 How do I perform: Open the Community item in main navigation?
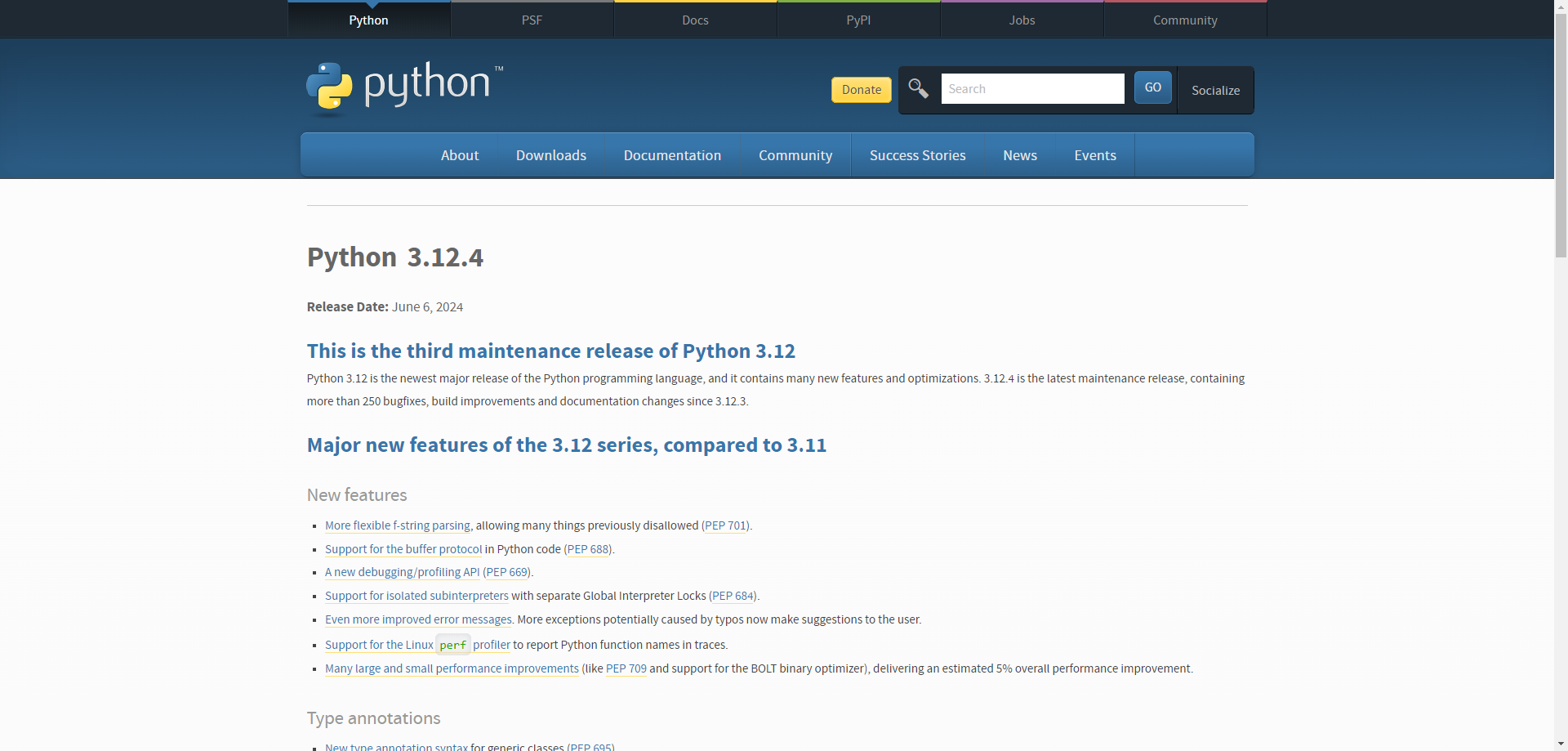point(795,155)
